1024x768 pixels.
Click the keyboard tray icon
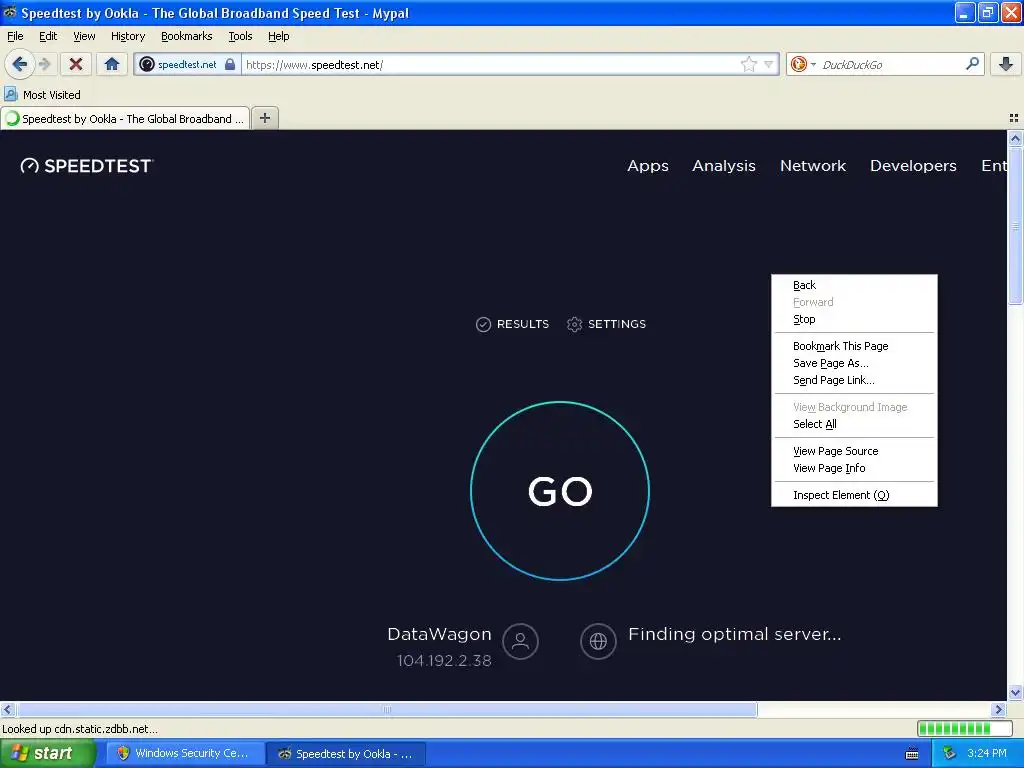[912, 754]
